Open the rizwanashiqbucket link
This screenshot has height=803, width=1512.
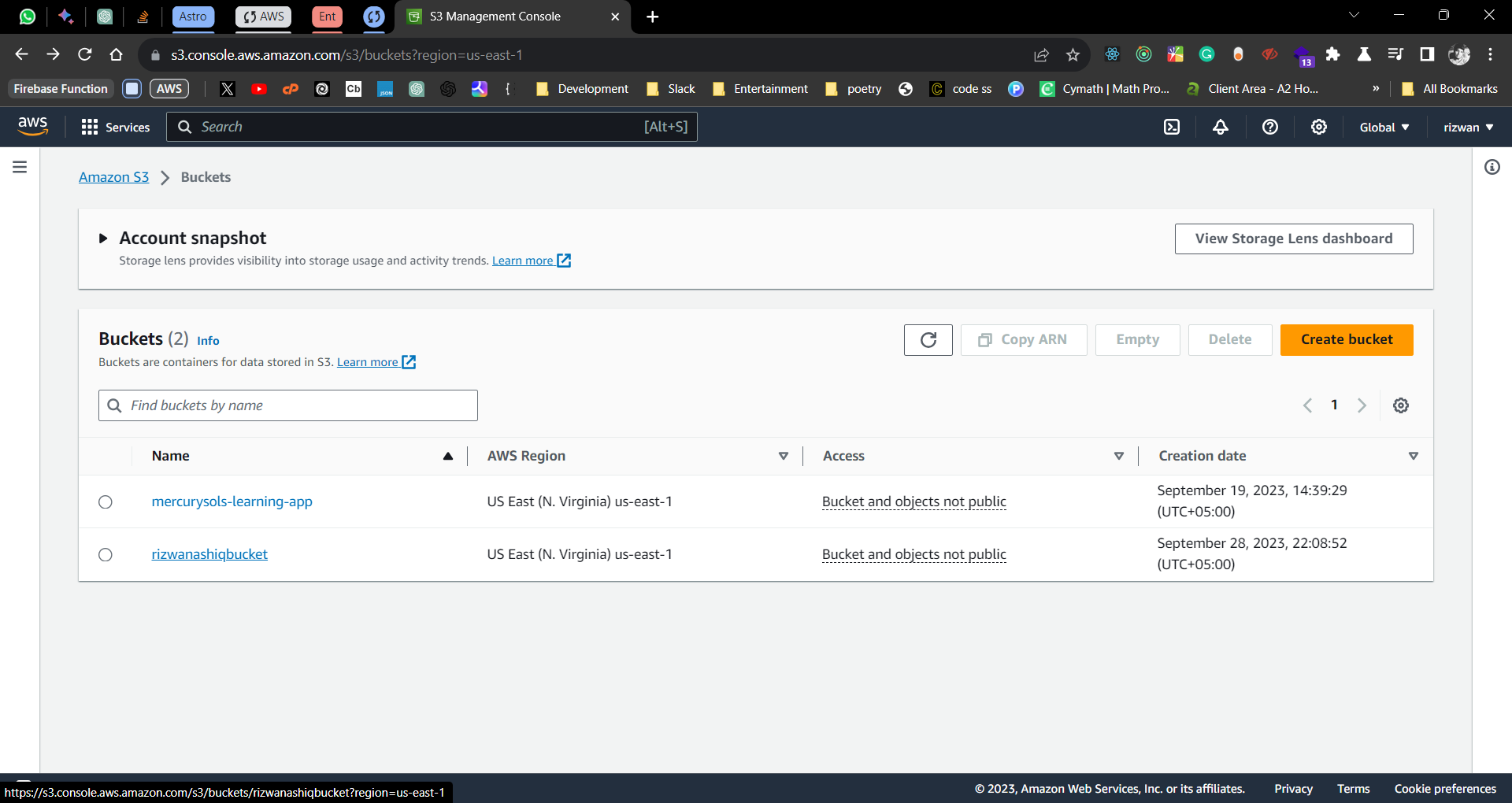[x=209, y=554]
